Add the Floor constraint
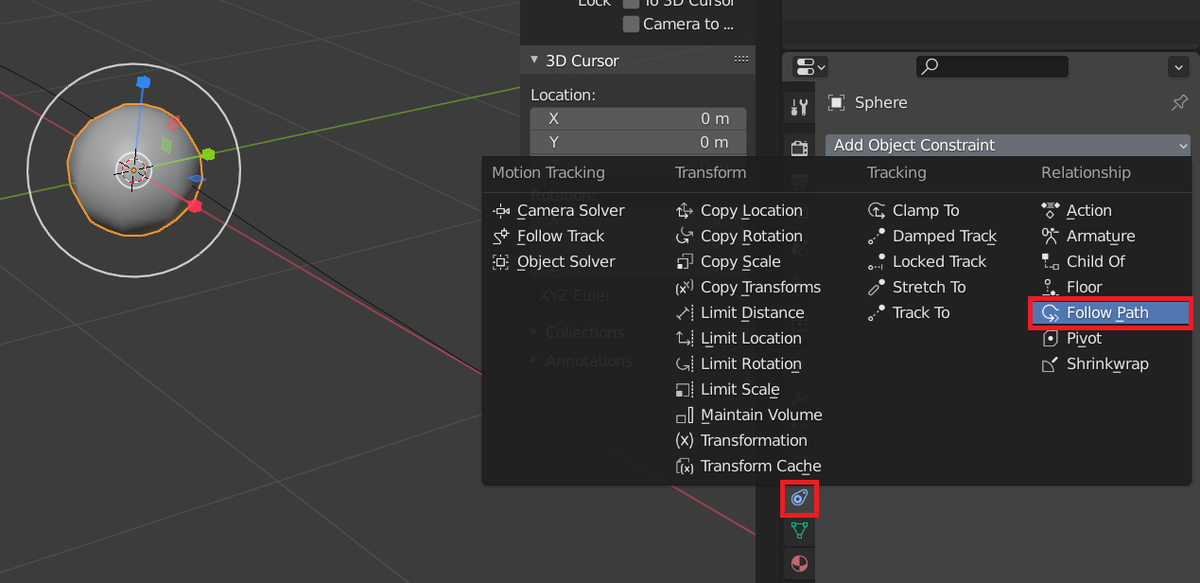 click(x=1071, y=287)
